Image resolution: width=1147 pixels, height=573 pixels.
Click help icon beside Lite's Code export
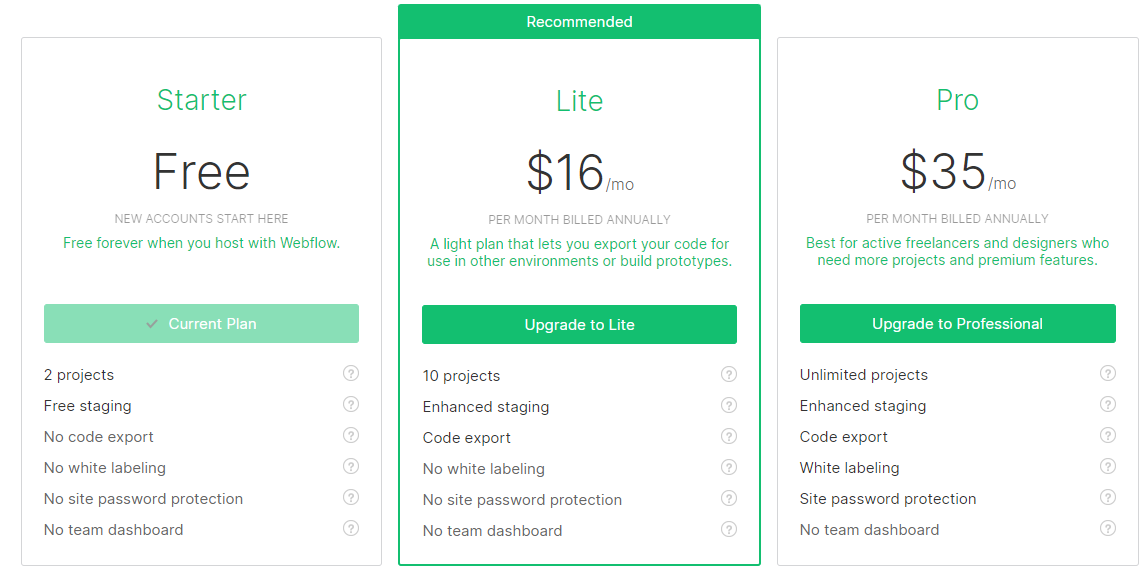coord(729,437)
